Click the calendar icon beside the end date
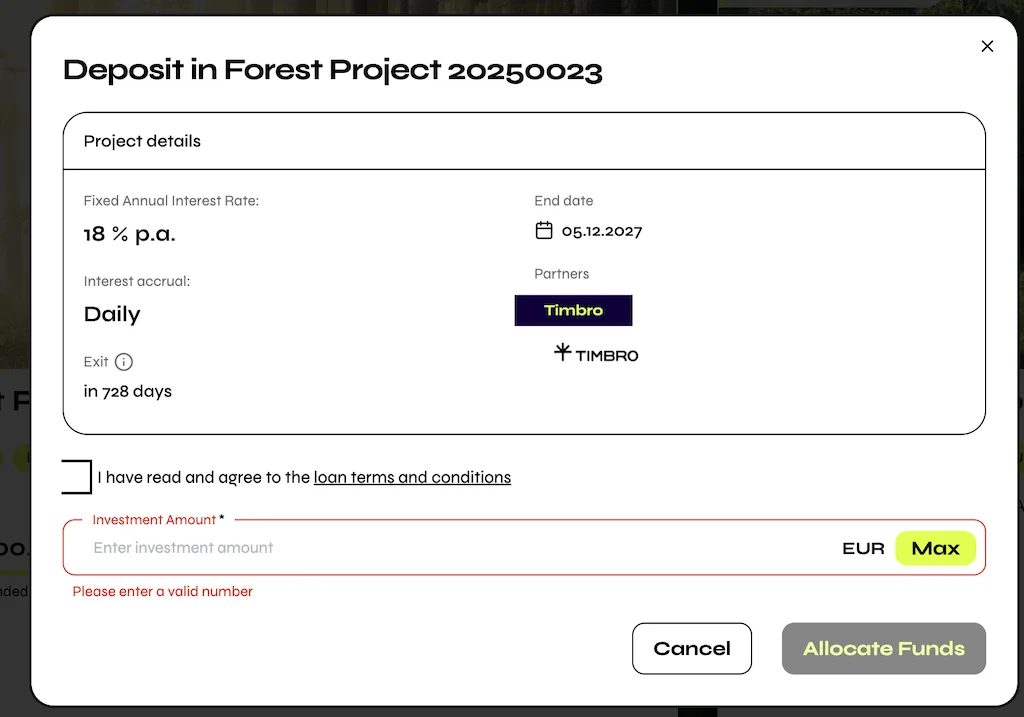This screenshot has height=717, width=1024. [x=543, y=229]
